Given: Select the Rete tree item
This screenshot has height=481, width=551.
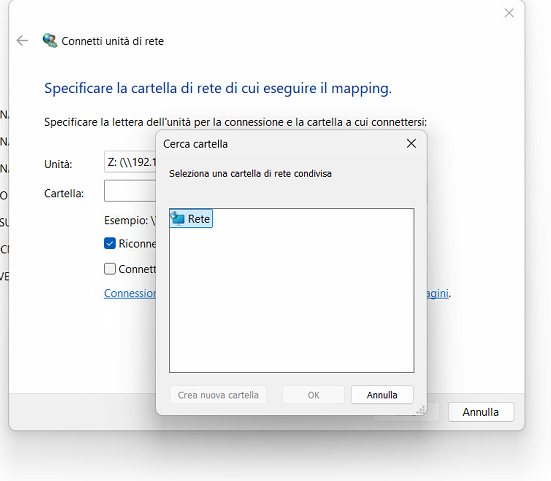Looking at the screenshot, I should coord(191,219).
